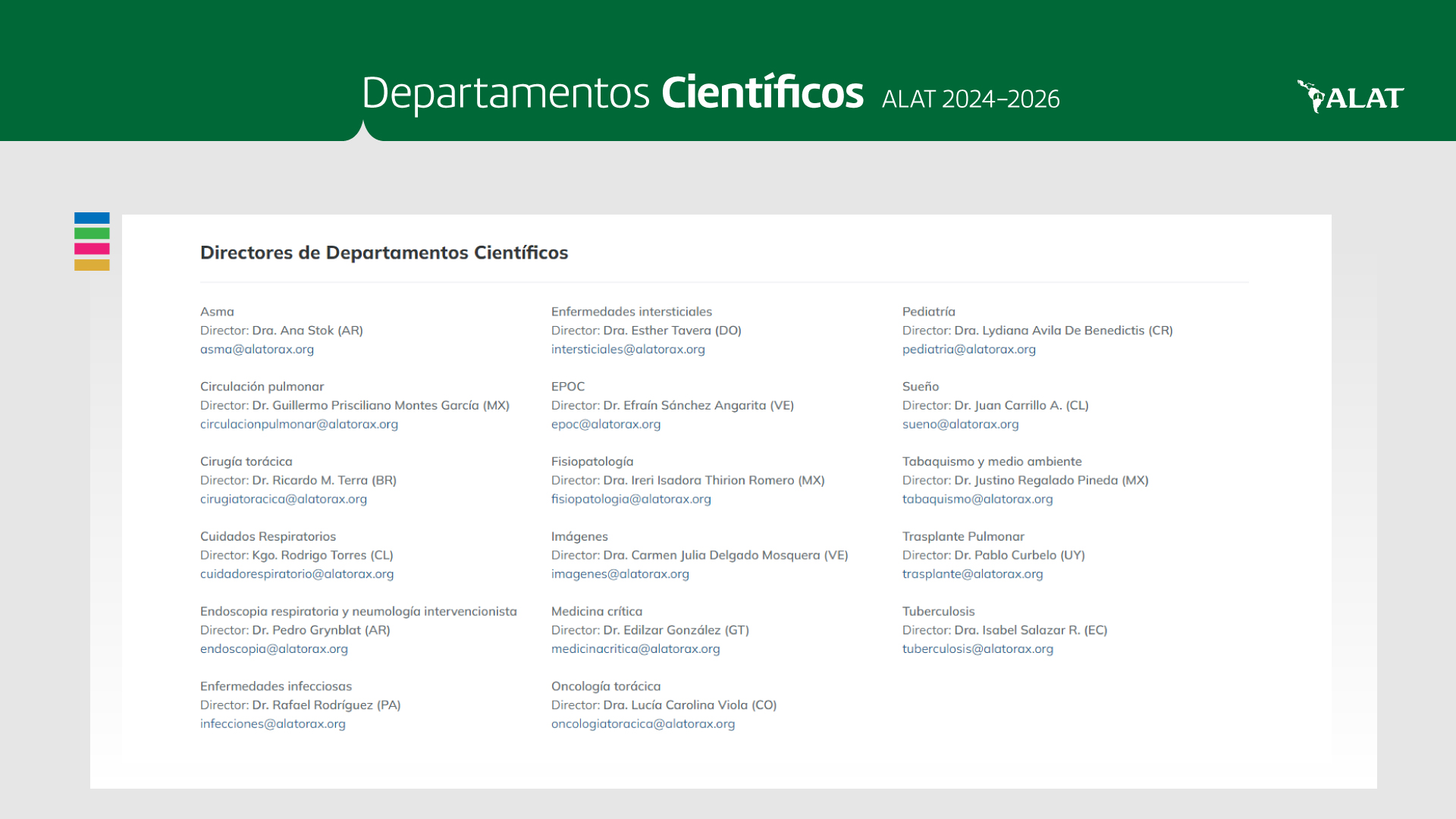This screenshot has height=819, width=1456.
Task: Open the fisiopatologia@alatorax.org link
Action: tap(630, 500)
